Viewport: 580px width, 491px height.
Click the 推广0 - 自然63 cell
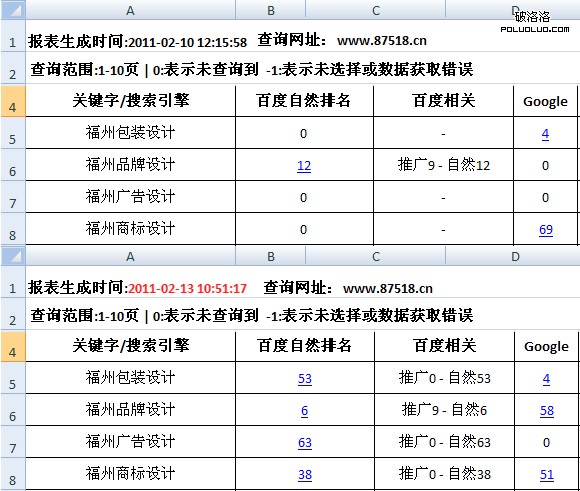444,442
